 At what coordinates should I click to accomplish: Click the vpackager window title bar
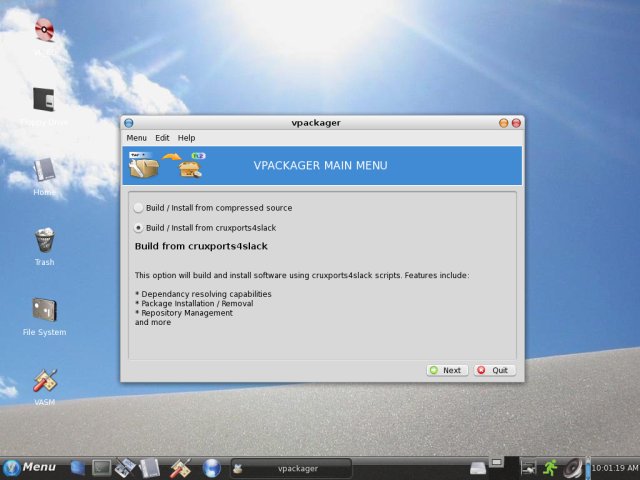[316, 123]
